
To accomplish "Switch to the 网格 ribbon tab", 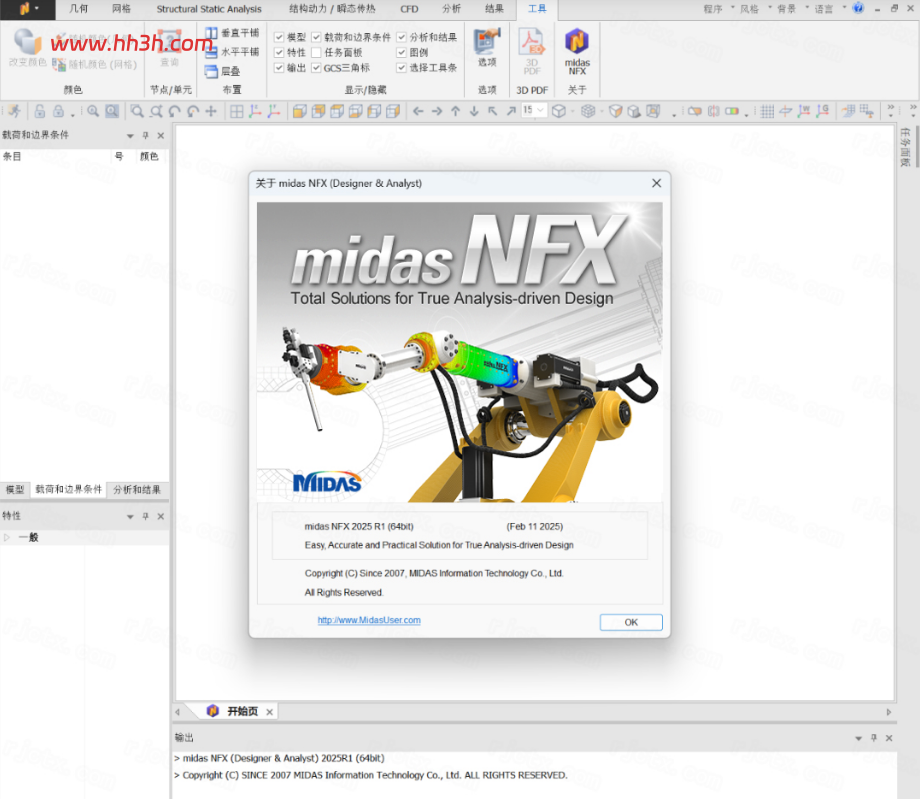I will 121,9.
